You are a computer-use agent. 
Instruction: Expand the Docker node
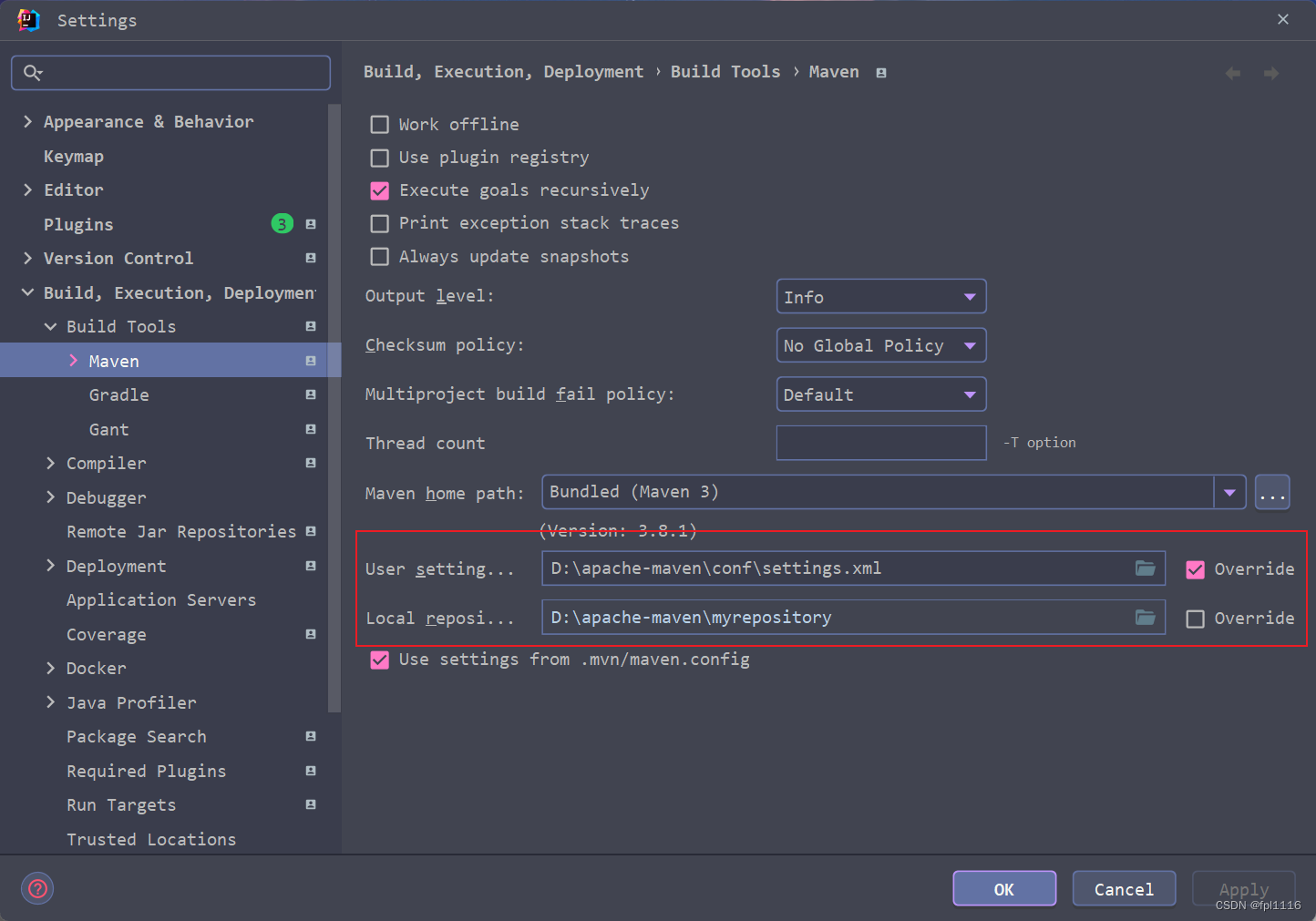coord(50,668)
